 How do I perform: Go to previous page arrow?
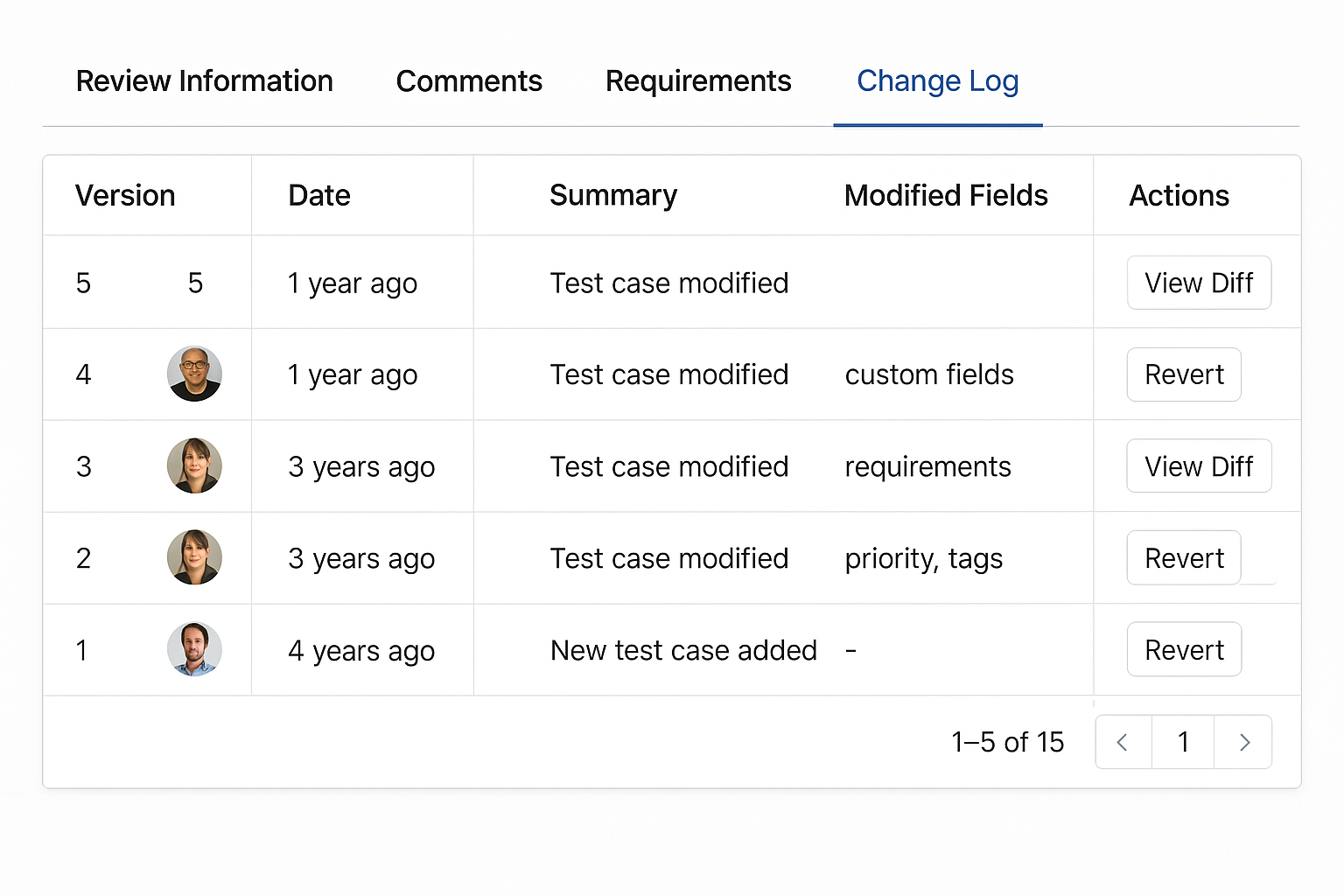1123,742
